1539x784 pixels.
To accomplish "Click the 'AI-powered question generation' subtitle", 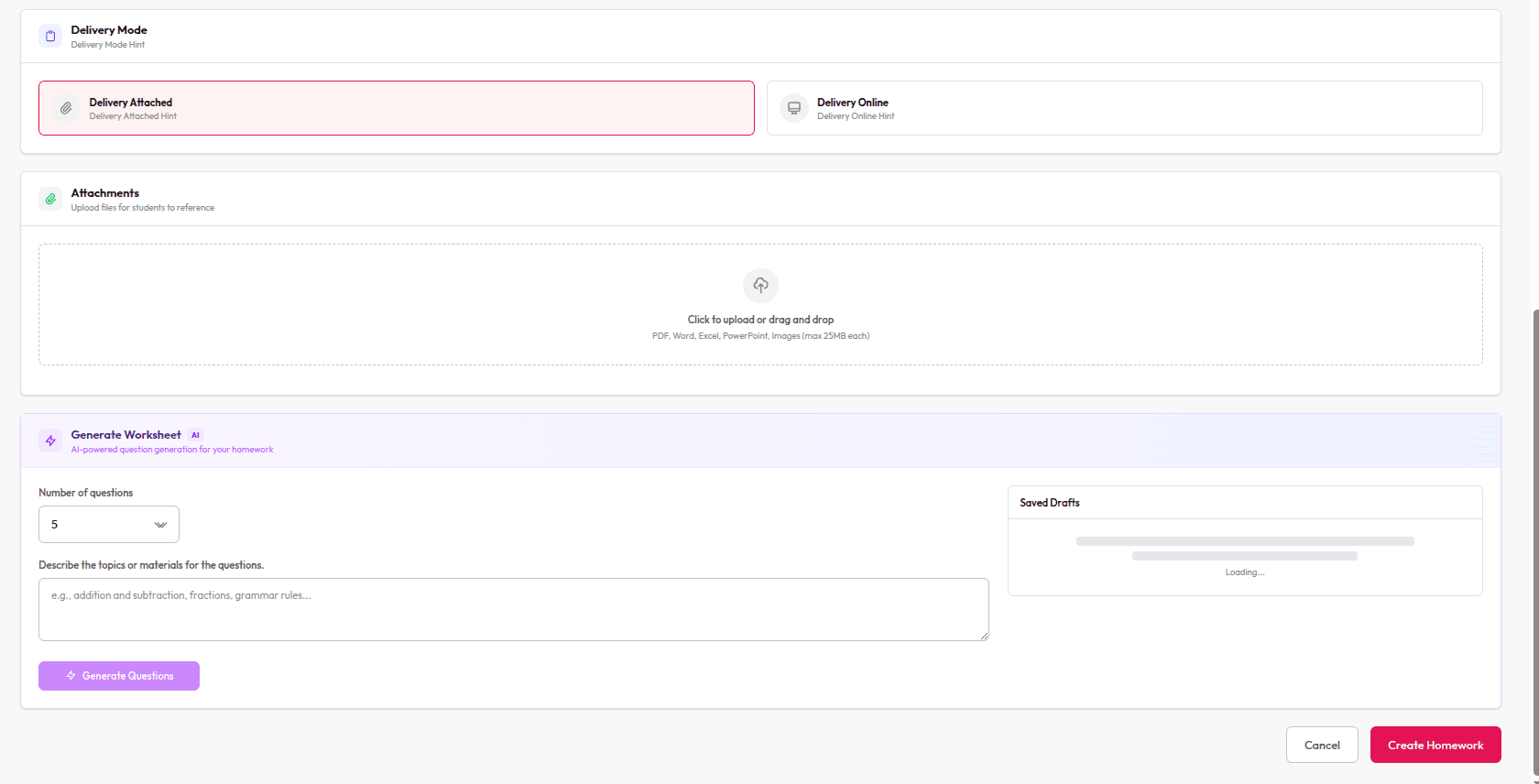I will pos(172,450).
